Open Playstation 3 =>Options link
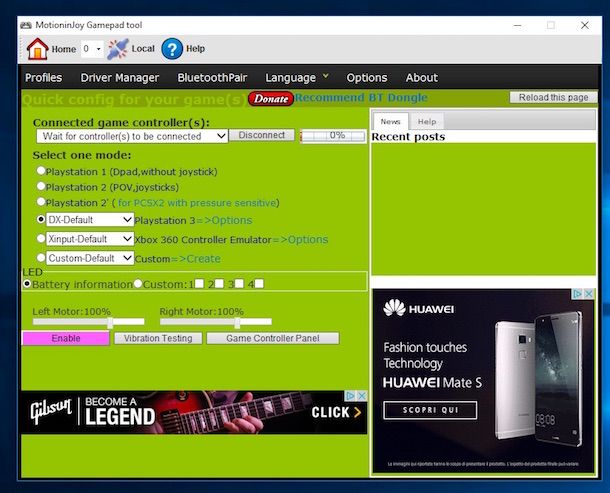 pos(224,220)
